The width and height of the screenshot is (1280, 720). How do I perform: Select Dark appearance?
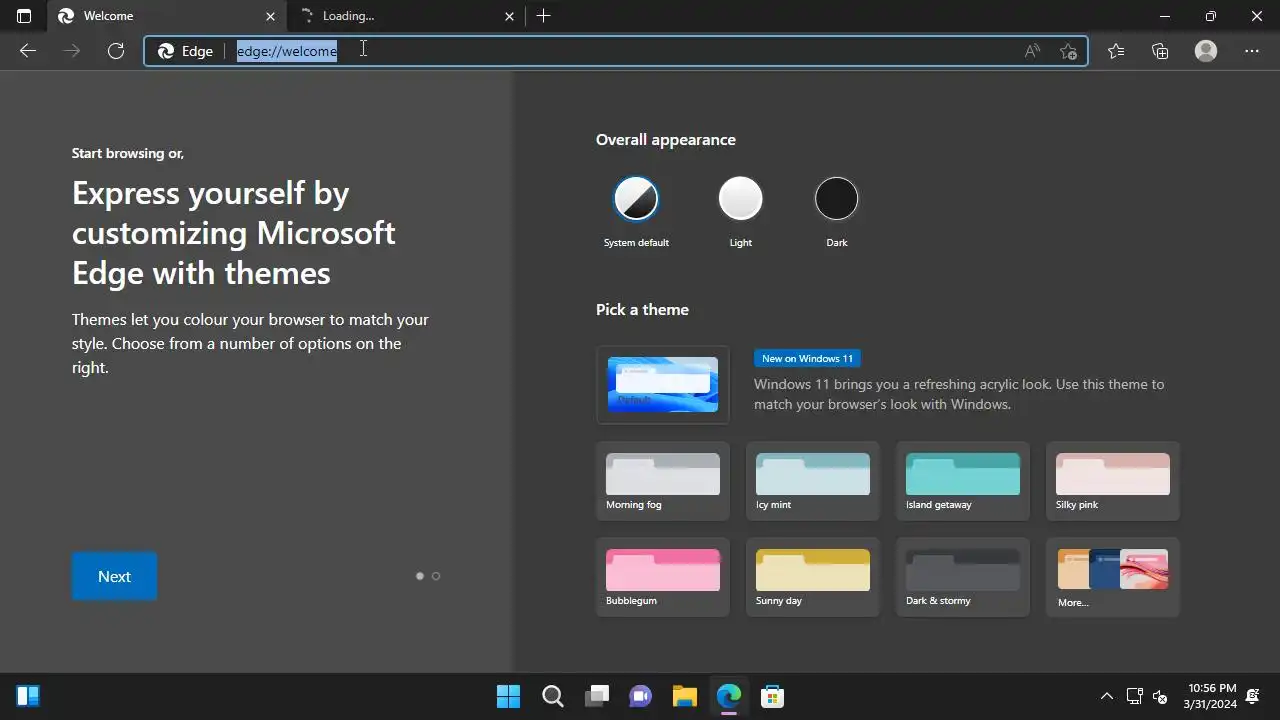click(837, 198)
